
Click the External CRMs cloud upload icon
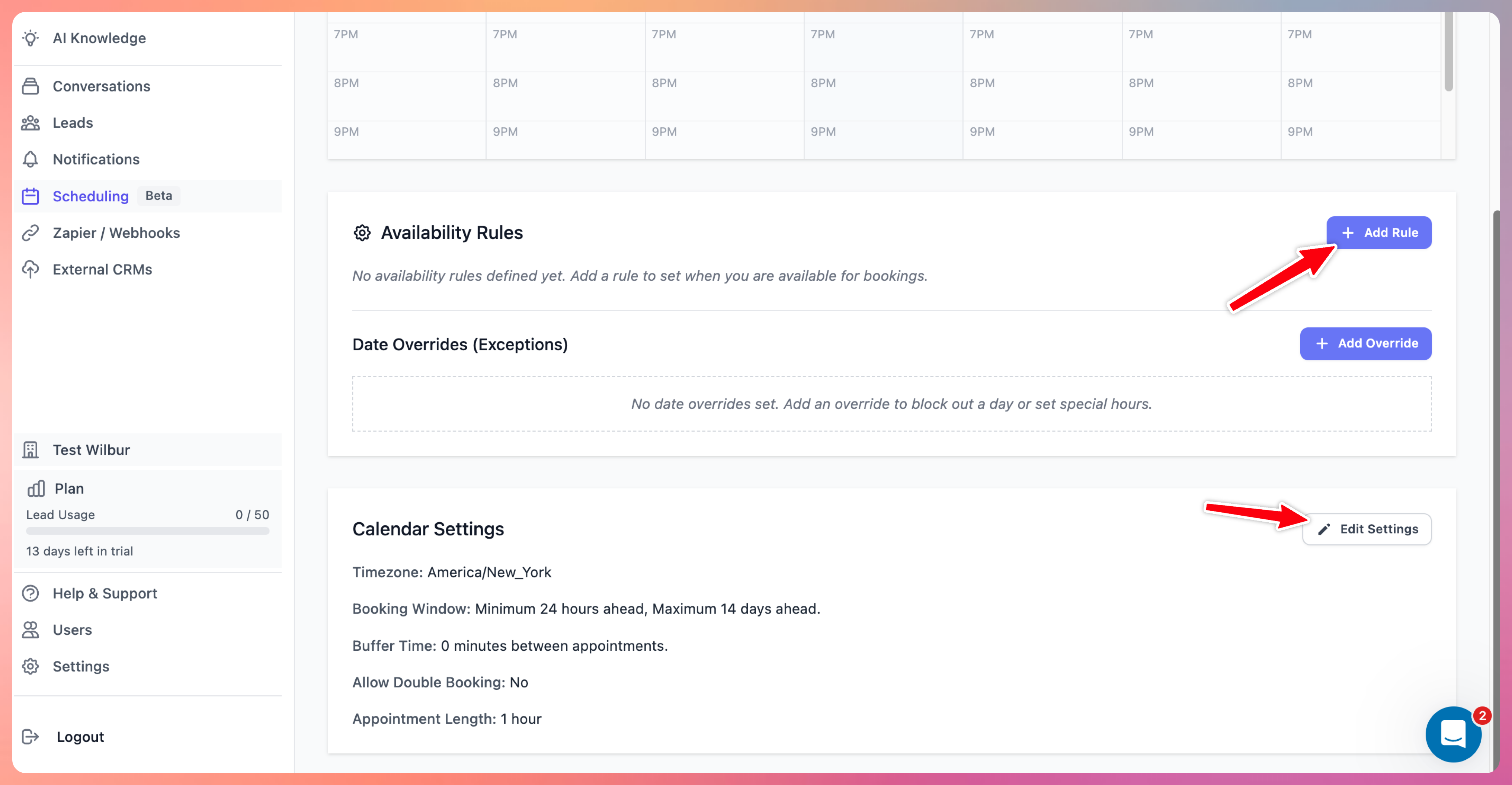(x=31, y=269)
